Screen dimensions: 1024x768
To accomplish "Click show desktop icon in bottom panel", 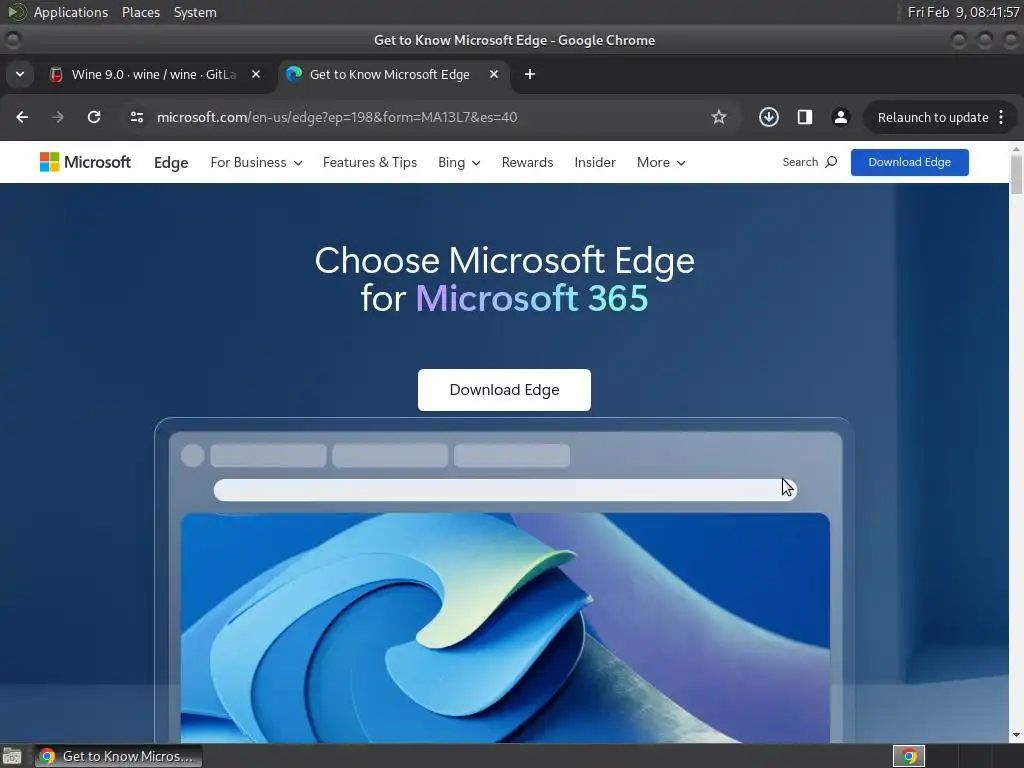I will pyautogui.click(x=12, y=756).
